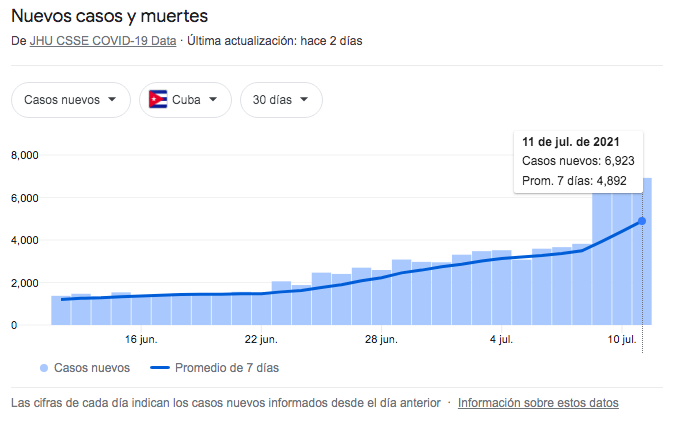Follow the Información sobre estos datos link
Screen dimensions: 682x424
pyautogui.click(x=538, y=403)
